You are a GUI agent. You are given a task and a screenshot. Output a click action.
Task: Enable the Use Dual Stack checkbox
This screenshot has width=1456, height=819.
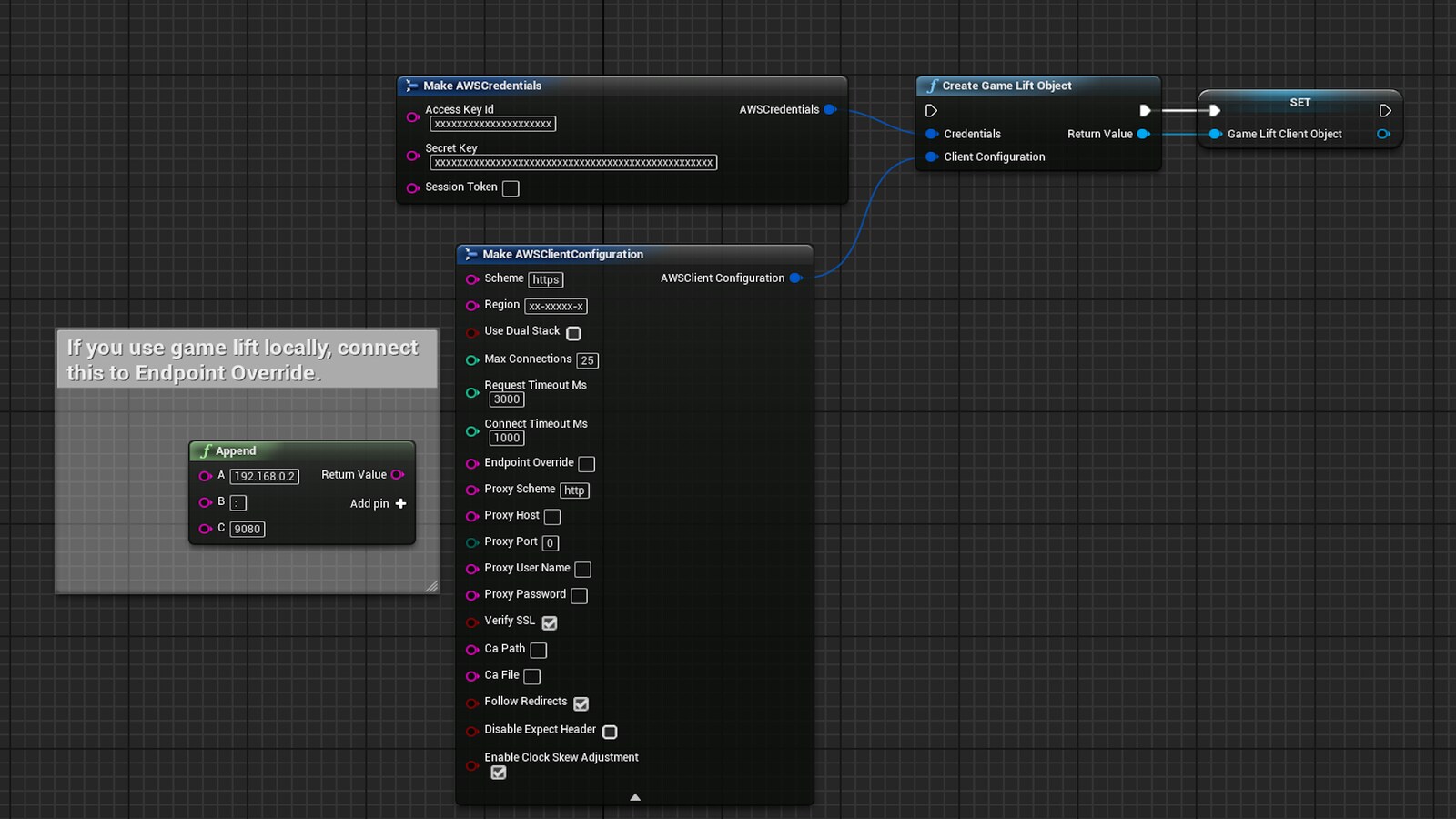click(x=573, y=332)
